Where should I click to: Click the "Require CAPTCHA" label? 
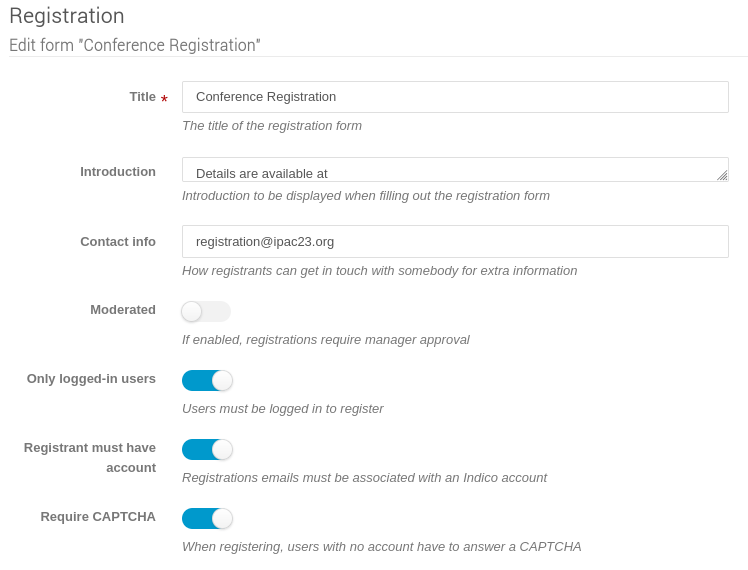coord(98,516)
